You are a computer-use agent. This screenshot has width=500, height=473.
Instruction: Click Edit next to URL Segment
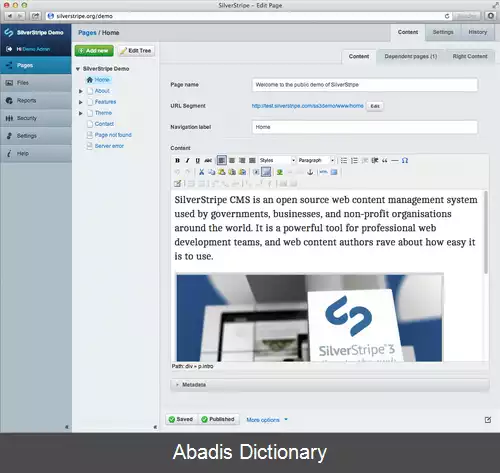click(x=375, y=106)
